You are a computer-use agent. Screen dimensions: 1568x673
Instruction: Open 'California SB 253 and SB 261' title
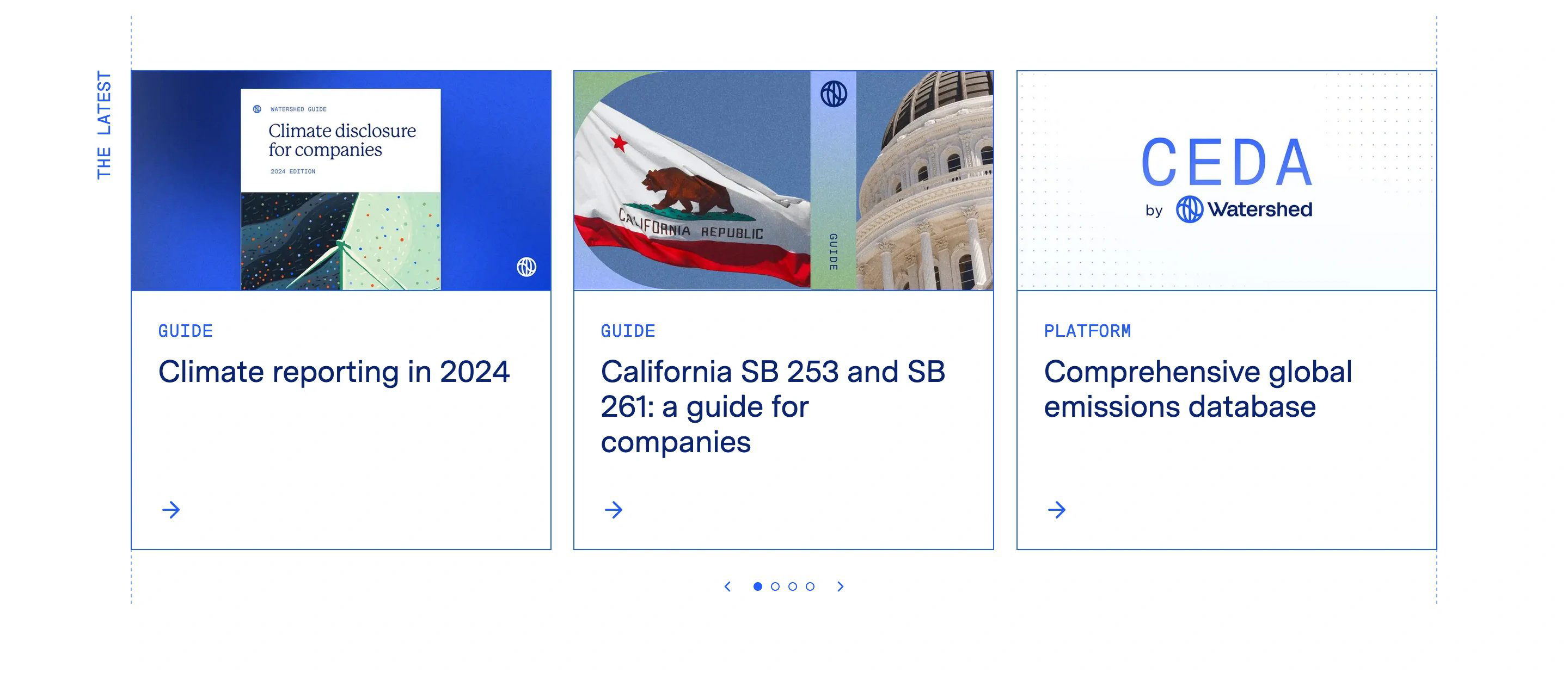[x=773, y=406]
